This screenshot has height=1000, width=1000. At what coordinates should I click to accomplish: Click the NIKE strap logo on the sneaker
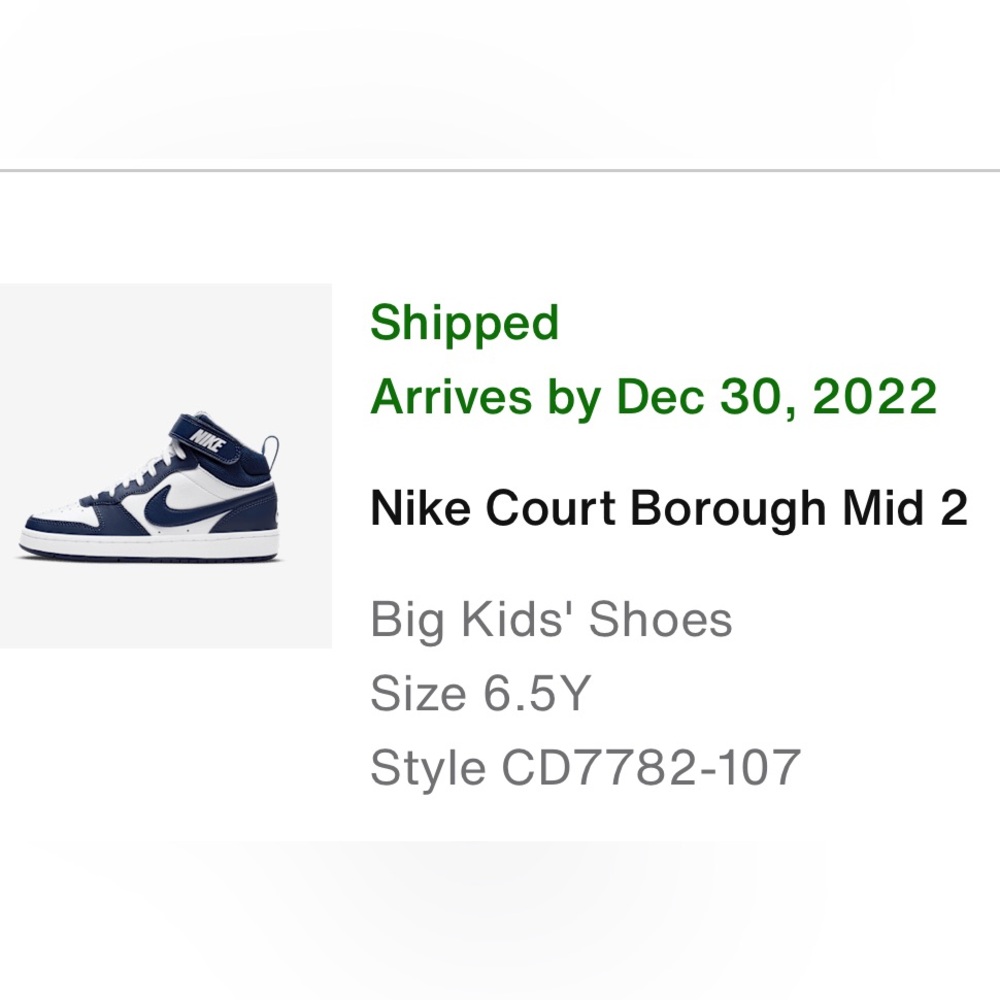209,439
